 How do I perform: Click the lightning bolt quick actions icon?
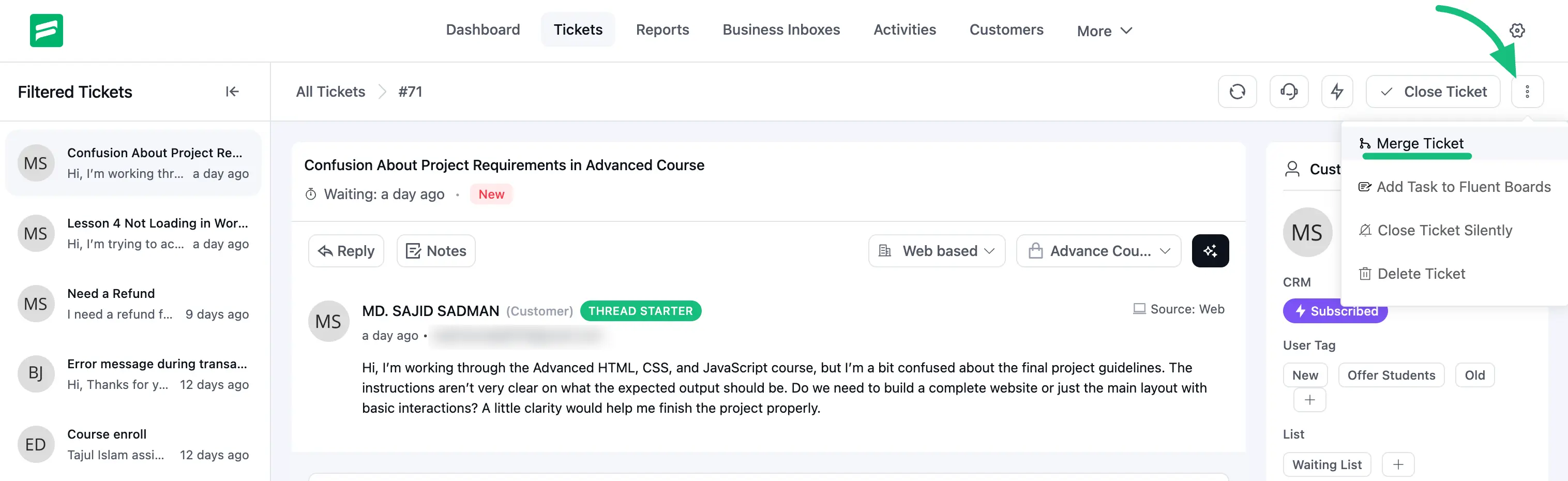[x=1337, y=92]
